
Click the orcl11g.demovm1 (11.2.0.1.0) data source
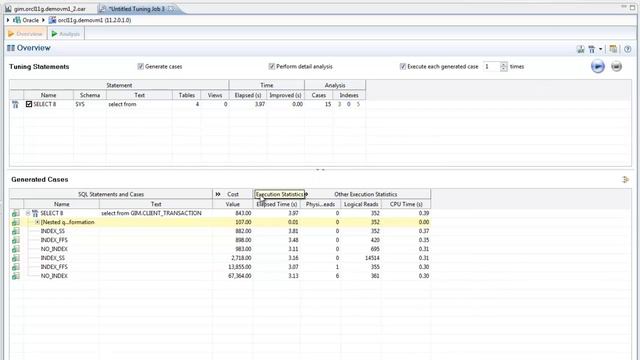[90, 20]
